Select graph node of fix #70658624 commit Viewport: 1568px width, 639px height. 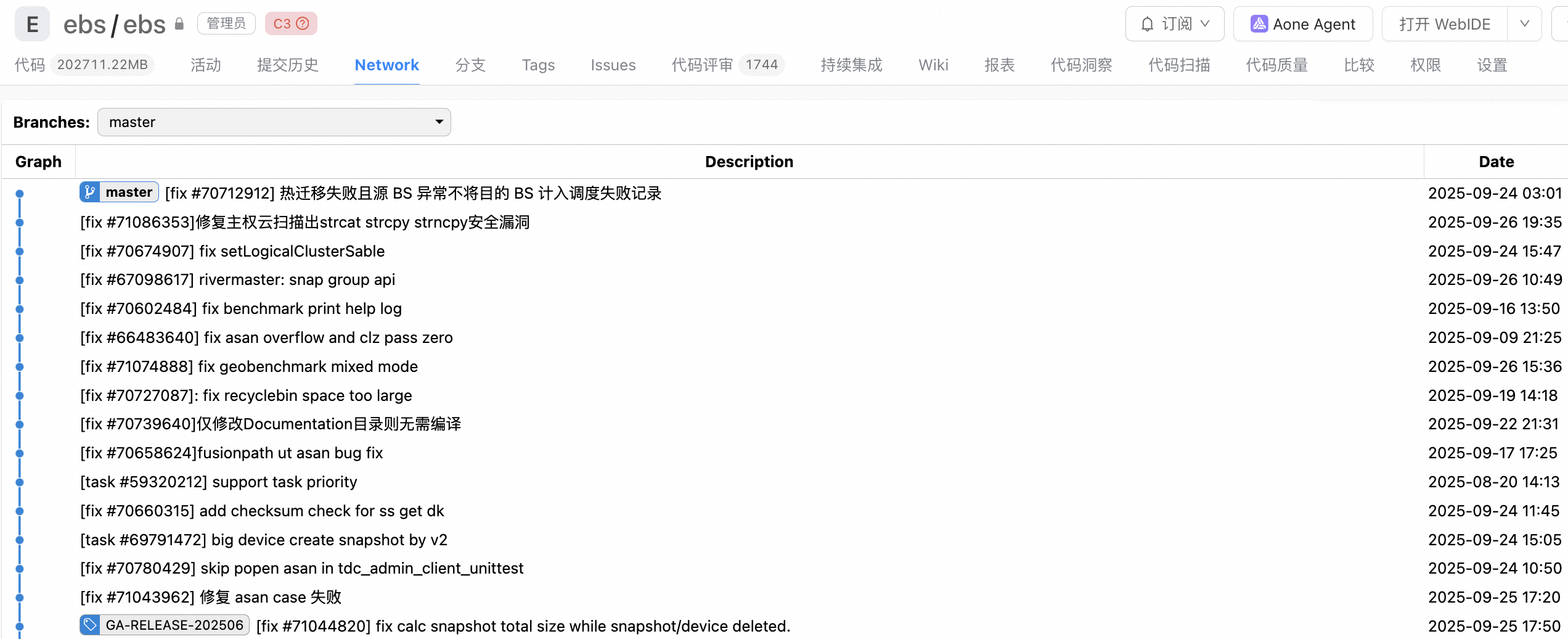pyautogui.click(x=20, y=453)
